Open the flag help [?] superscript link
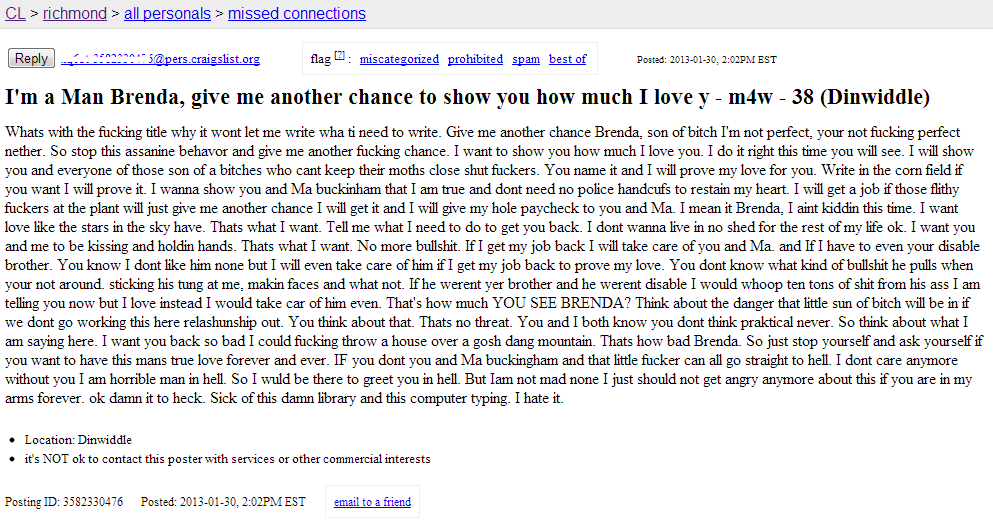 [x=339, y=56]
